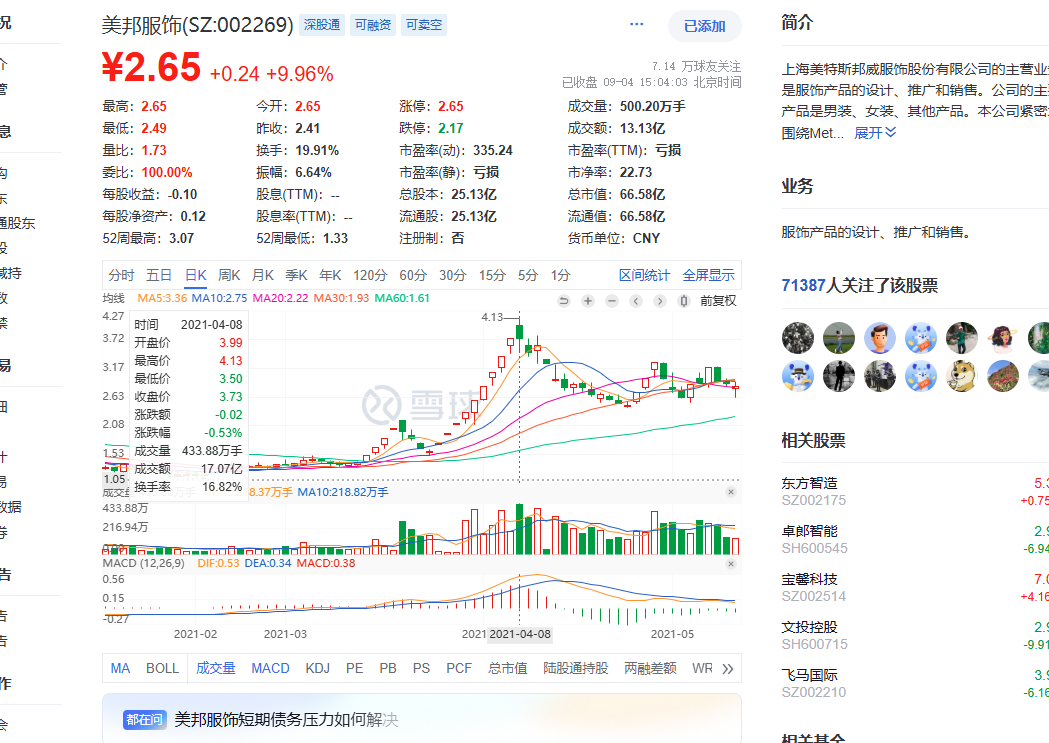
Task: Switch to 分时 chart tab
Action: 122,276
